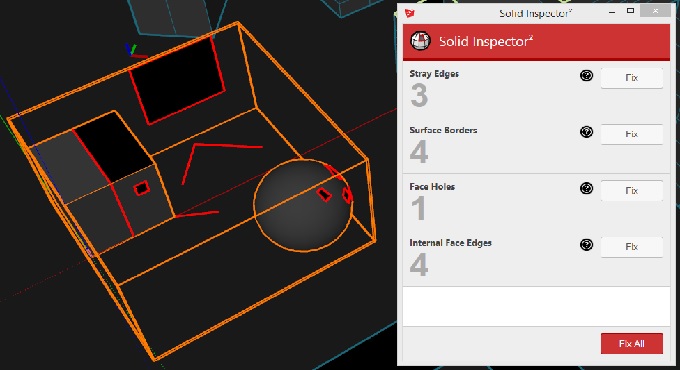The height and width of the screenshot is (370, 680).
Task: Open help icon beside Face Holes
Action: (586, 188)
